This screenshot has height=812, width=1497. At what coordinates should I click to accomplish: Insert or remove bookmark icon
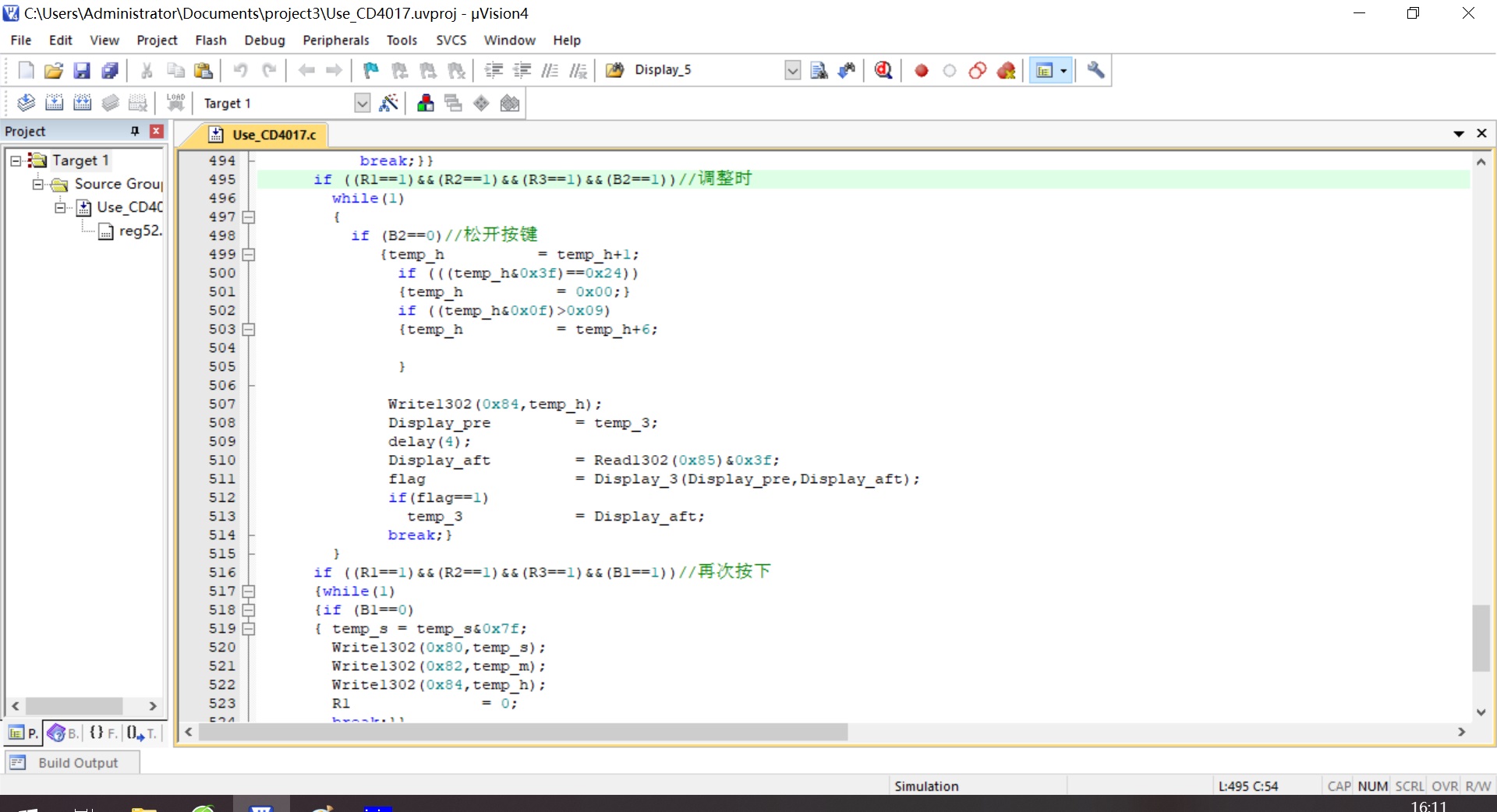[x=371, y=70]
